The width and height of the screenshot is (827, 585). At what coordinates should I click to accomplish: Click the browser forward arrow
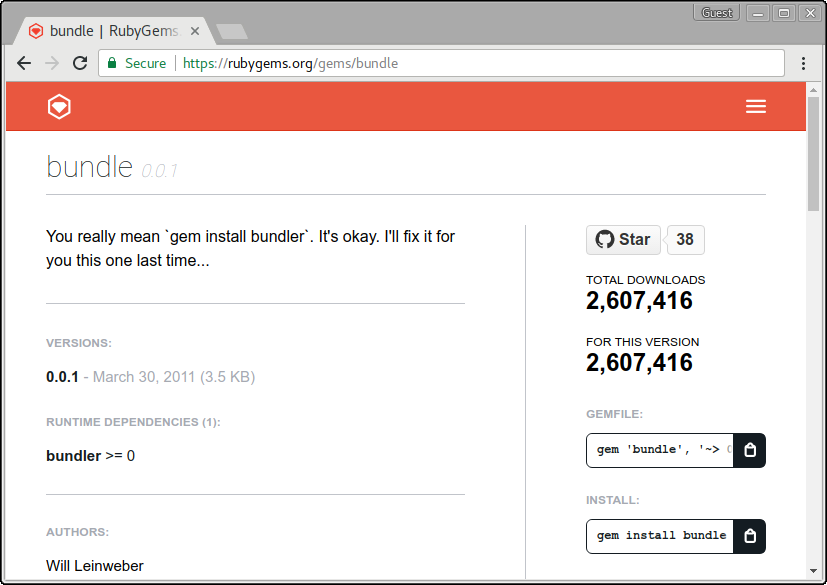point(52,63)
